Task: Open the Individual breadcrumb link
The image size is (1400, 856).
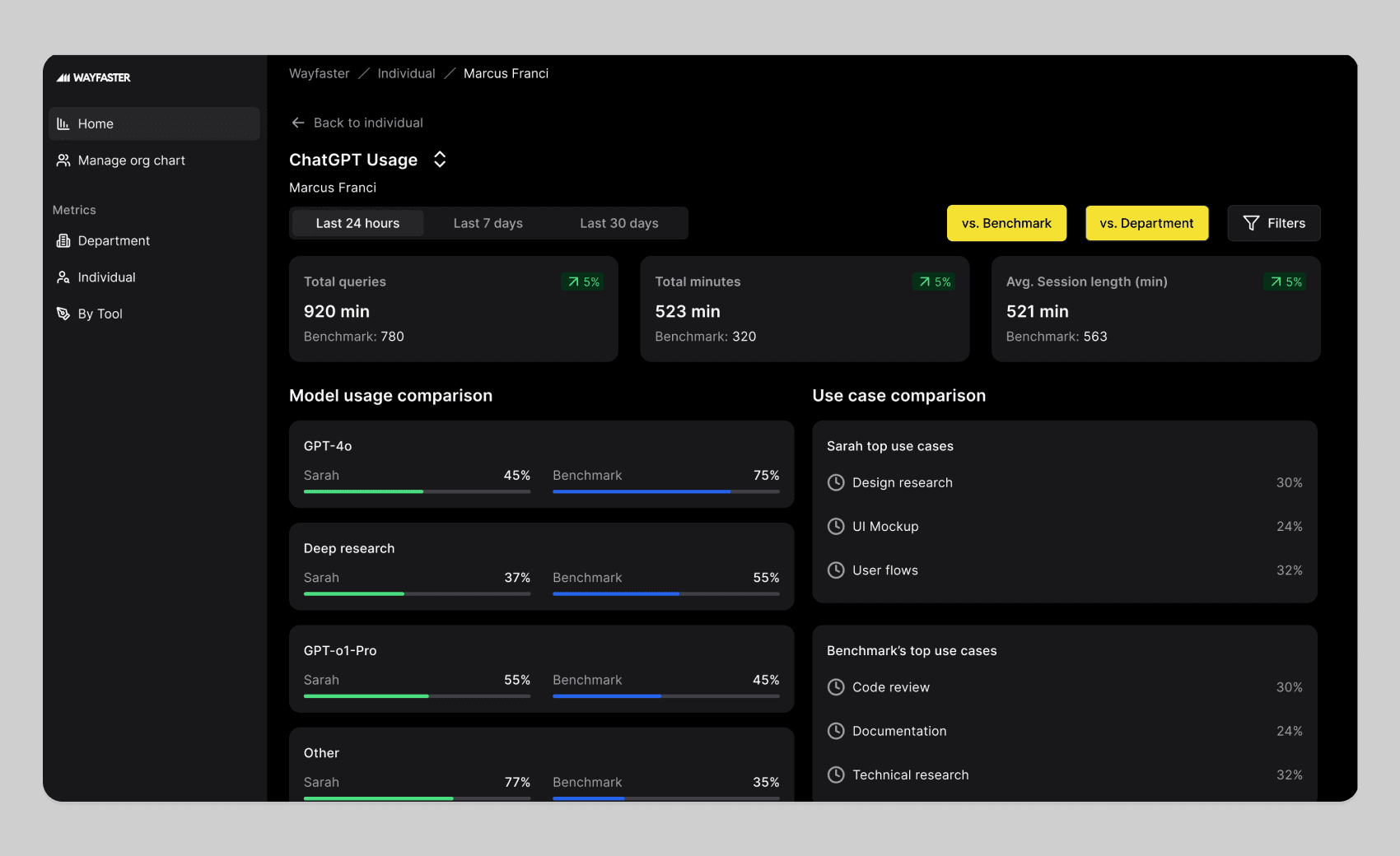Action: 406,73
